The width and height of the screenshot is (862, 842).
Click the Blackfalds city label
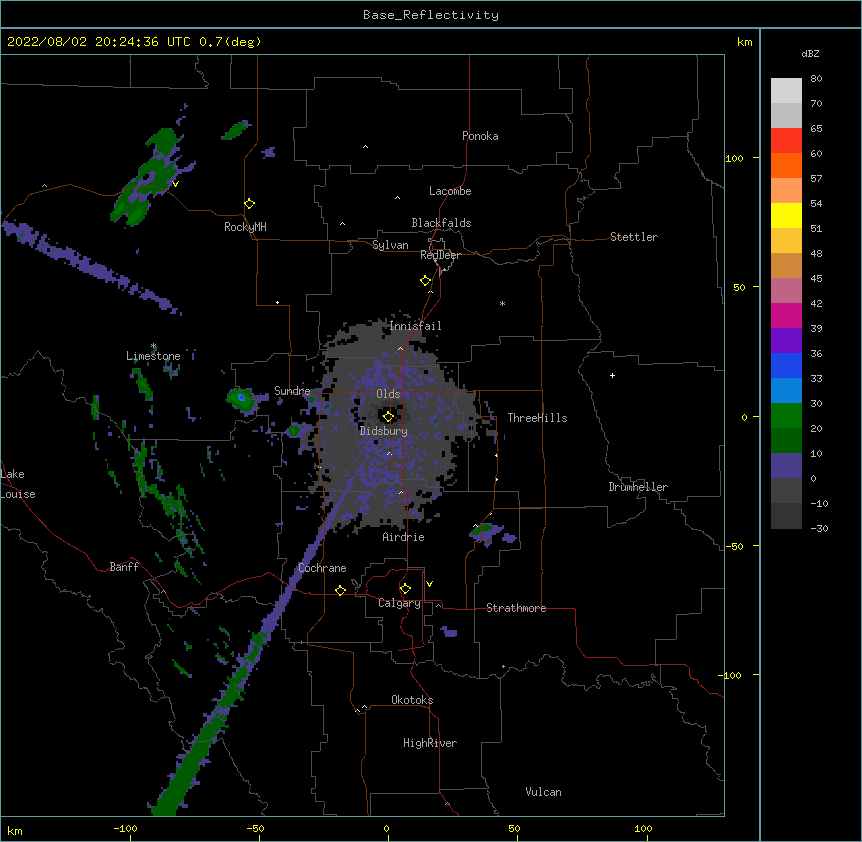point(441,223)
